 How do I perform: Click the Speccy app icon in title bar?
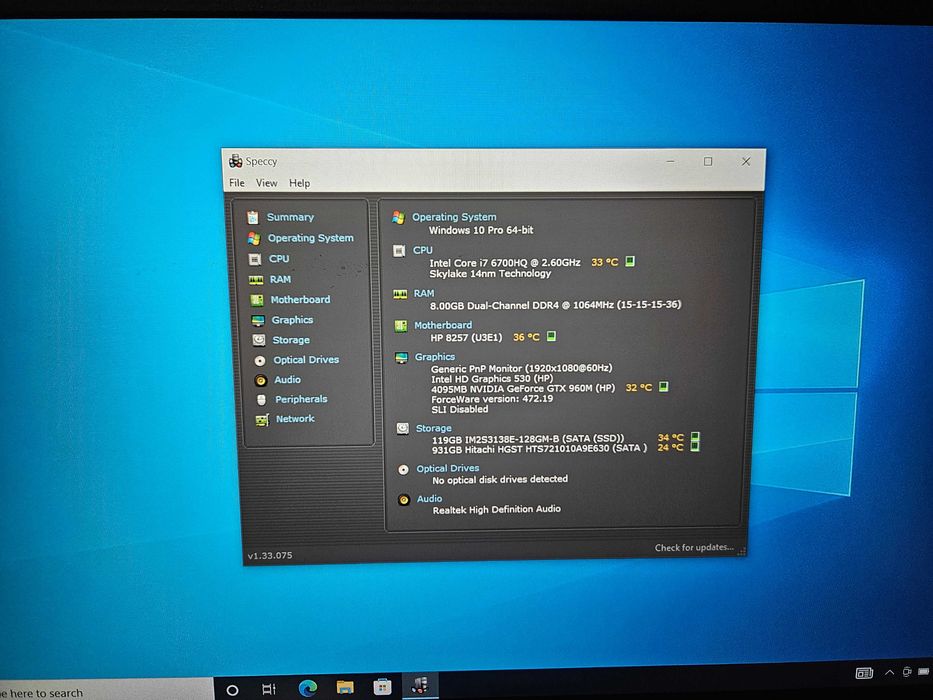[x=236, y=161]
